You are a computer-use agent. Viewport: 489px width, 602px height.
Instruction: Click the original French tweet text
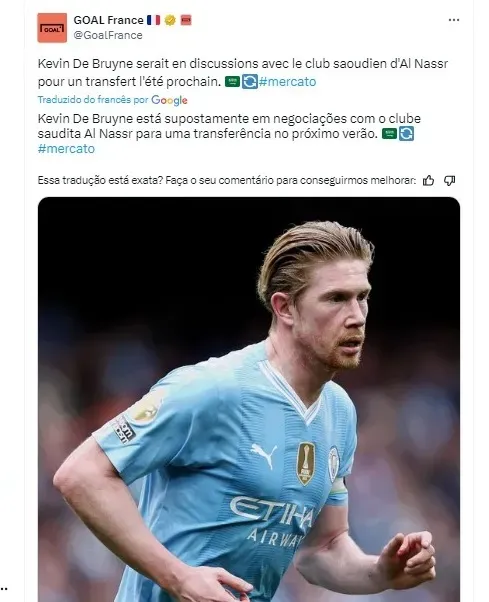(x=243, y=73)
